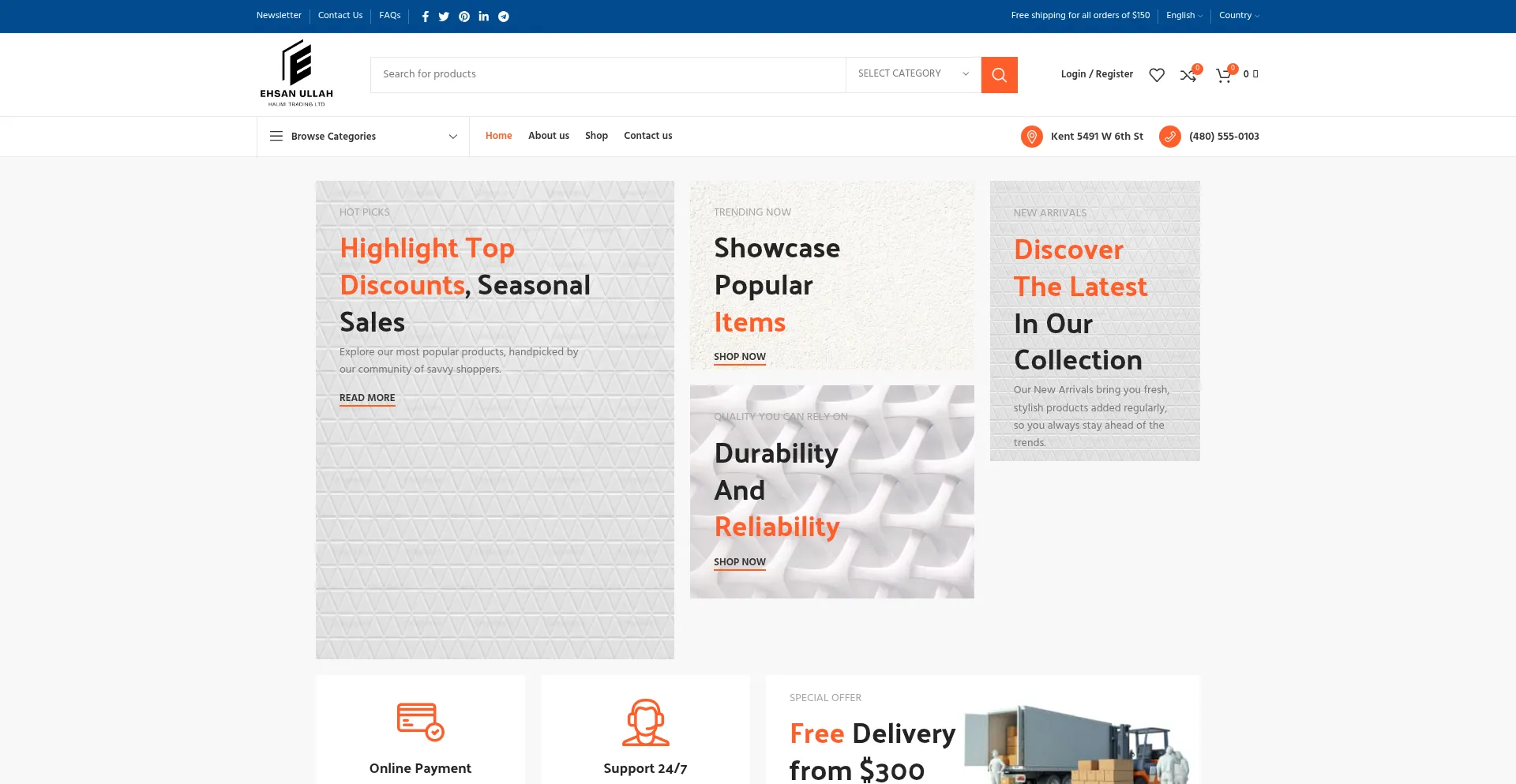Open the compare shuffle icon
The height and width of the screenshot is (784, 1516).
1188,75
